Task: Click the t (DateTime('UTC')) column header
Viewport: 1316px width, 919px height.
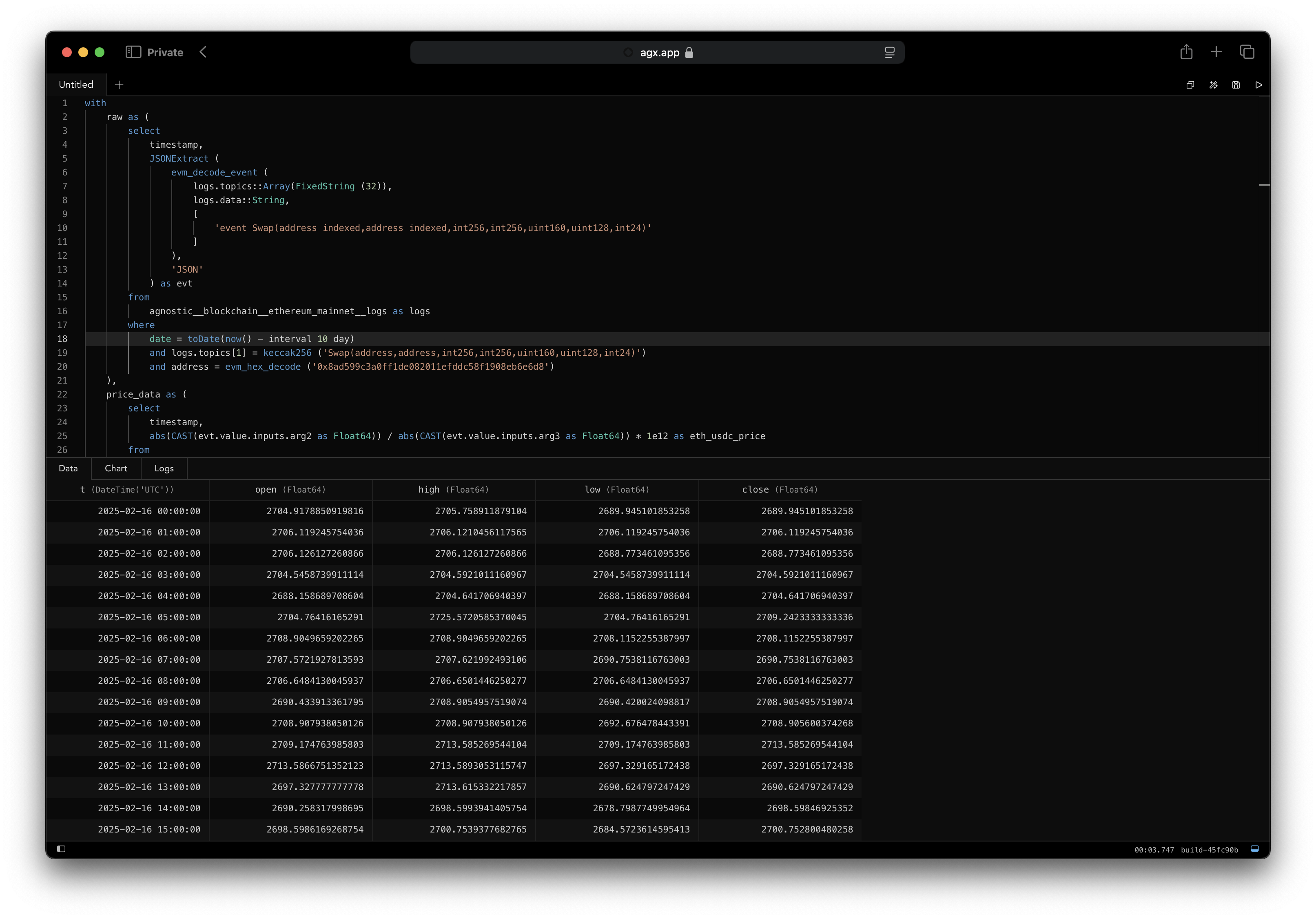Action: [127, 490]
